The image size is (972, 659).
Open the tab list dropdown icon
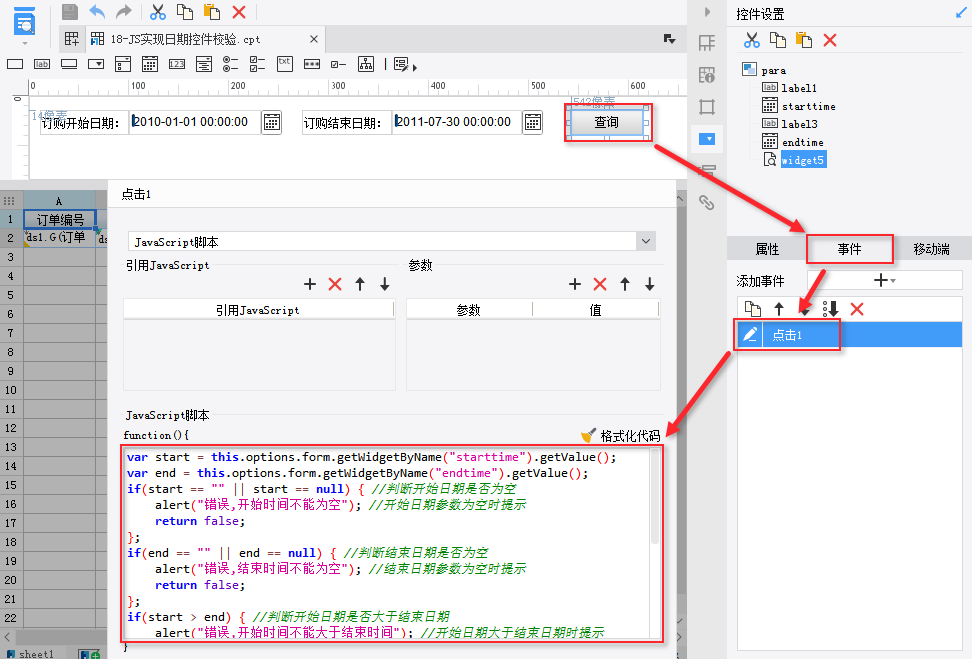tap(669, 39)
